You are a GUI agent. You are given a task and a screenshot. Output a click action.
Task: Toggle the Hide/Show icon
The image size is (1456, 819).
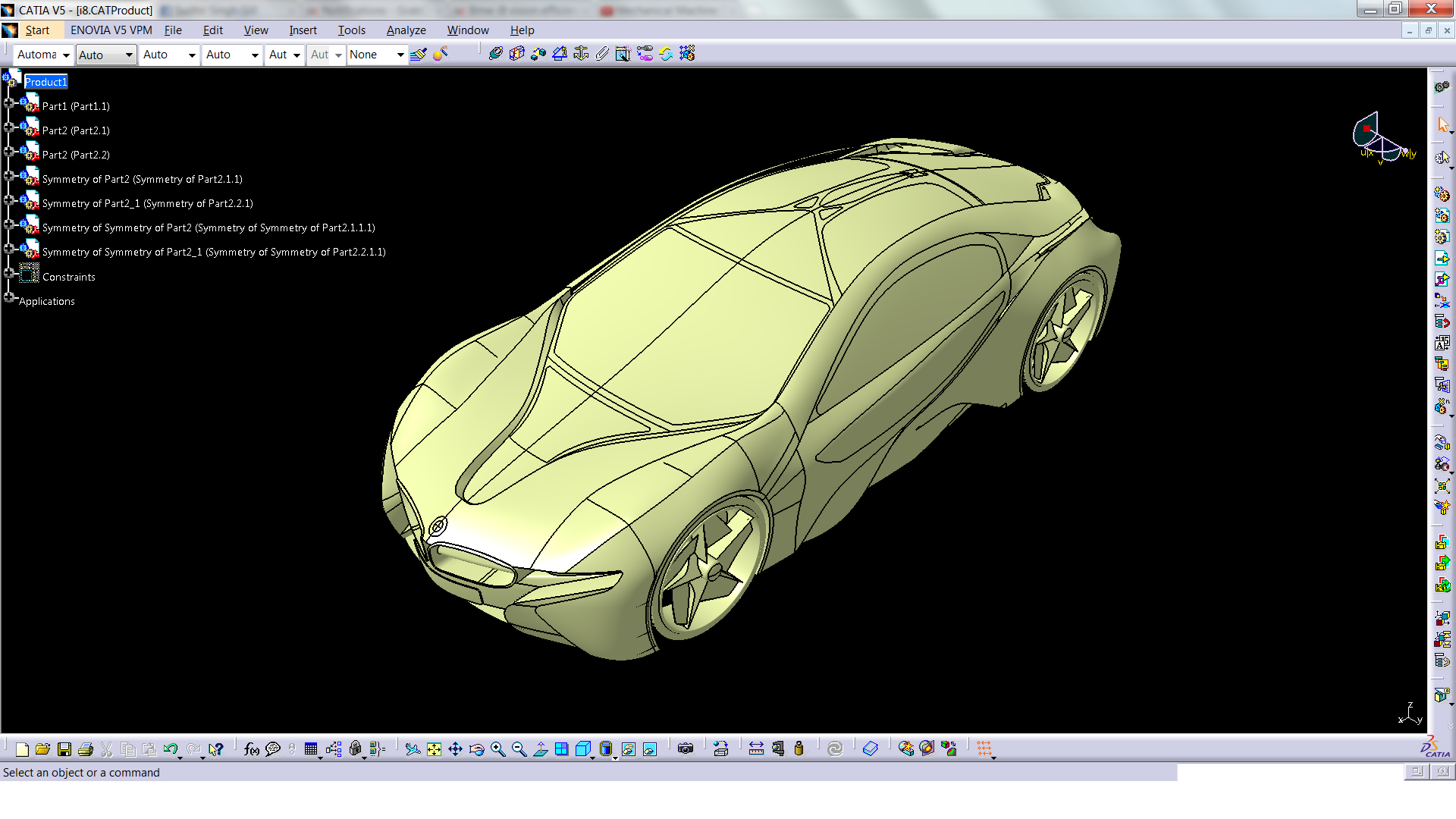(629, 749)
